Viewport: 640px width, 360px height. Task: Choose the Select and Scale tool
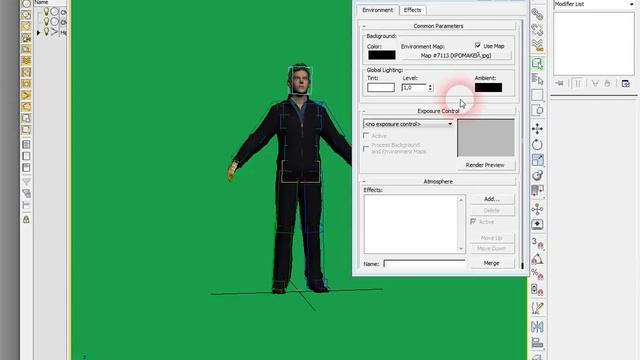click(537, 160)
